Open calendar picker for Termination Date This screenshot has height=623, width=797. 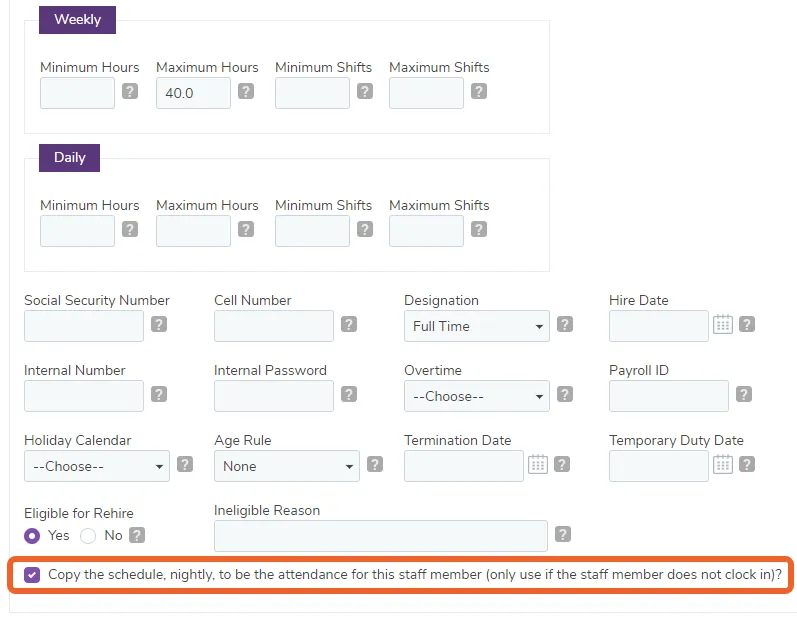click(537, 464)
